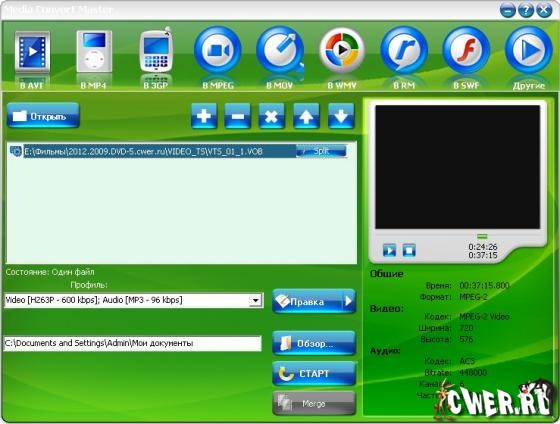Click the Правка edit button
This screenshot has height=424, width=560.
pos(307,302)
